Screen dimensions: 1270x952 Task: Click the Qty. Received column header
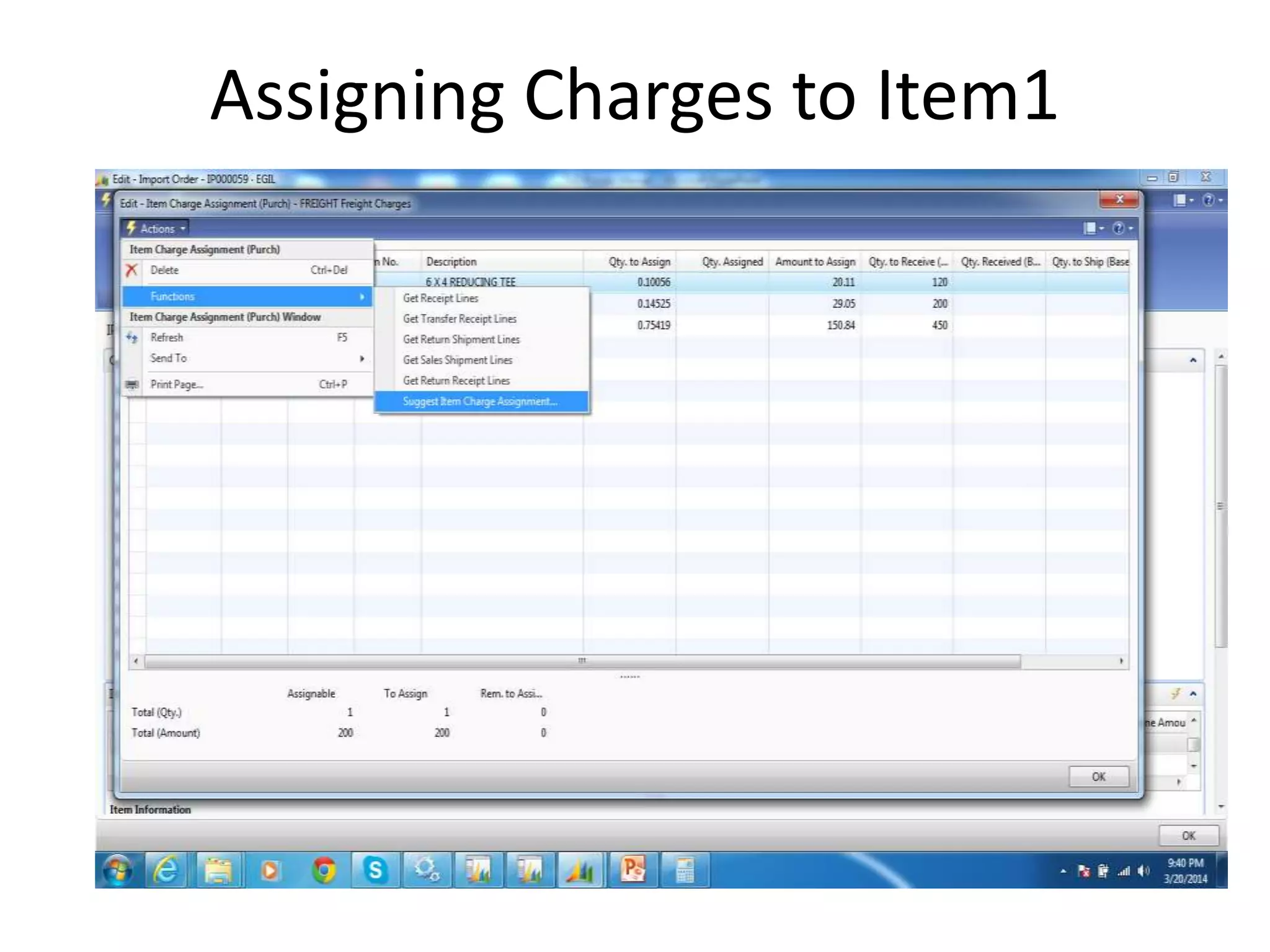pos(999,262)
